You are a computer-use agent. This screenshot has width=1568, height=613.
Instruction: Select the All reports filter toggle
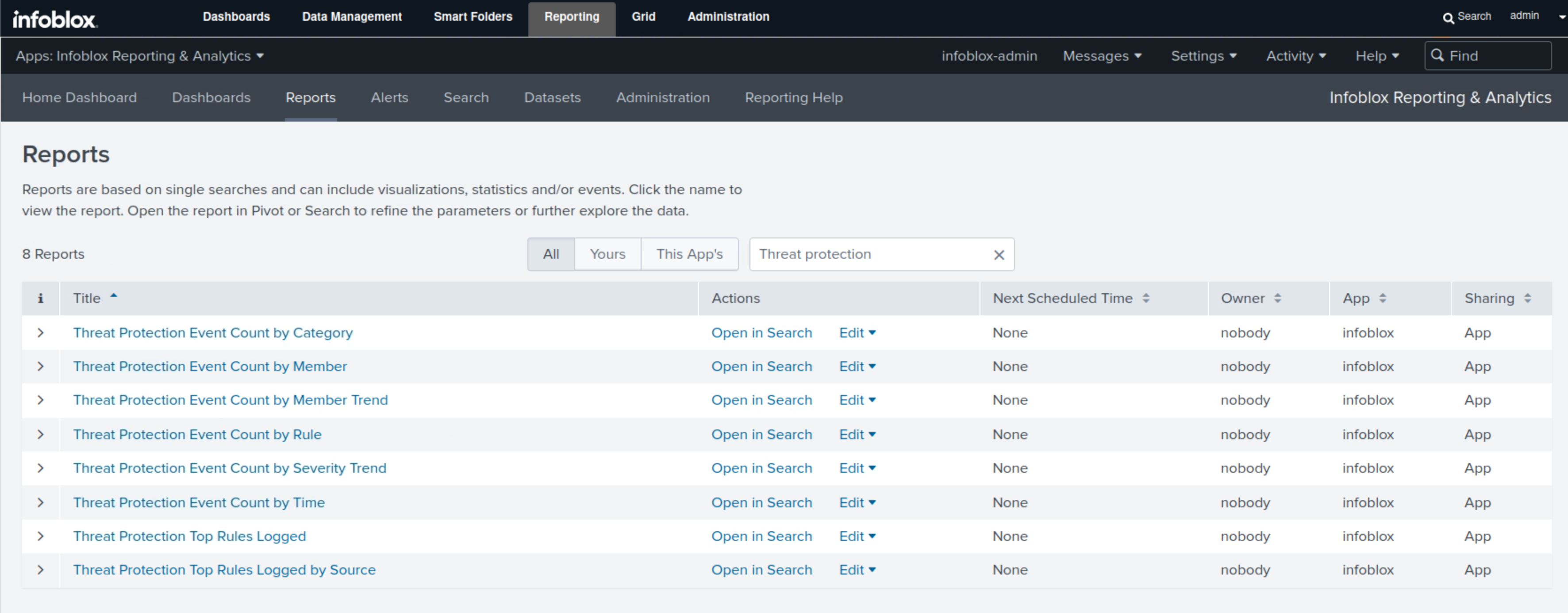click(x=551, y=254)
